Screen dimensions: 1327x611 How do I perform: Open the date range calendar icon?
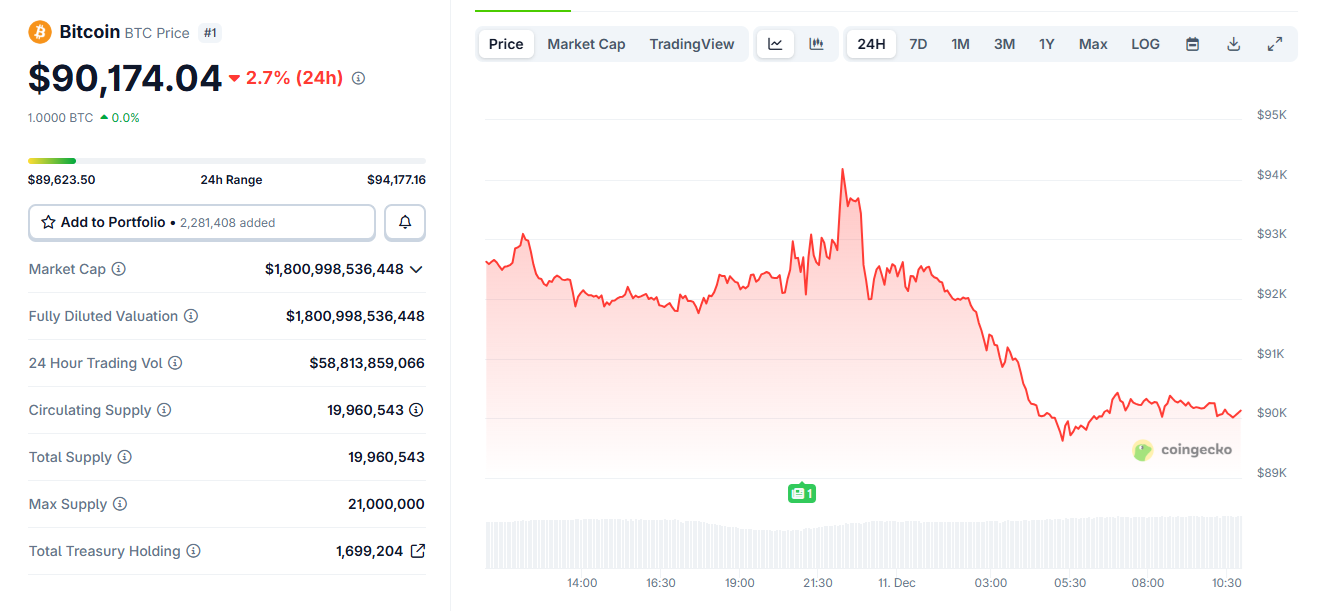pos(1192,43)
